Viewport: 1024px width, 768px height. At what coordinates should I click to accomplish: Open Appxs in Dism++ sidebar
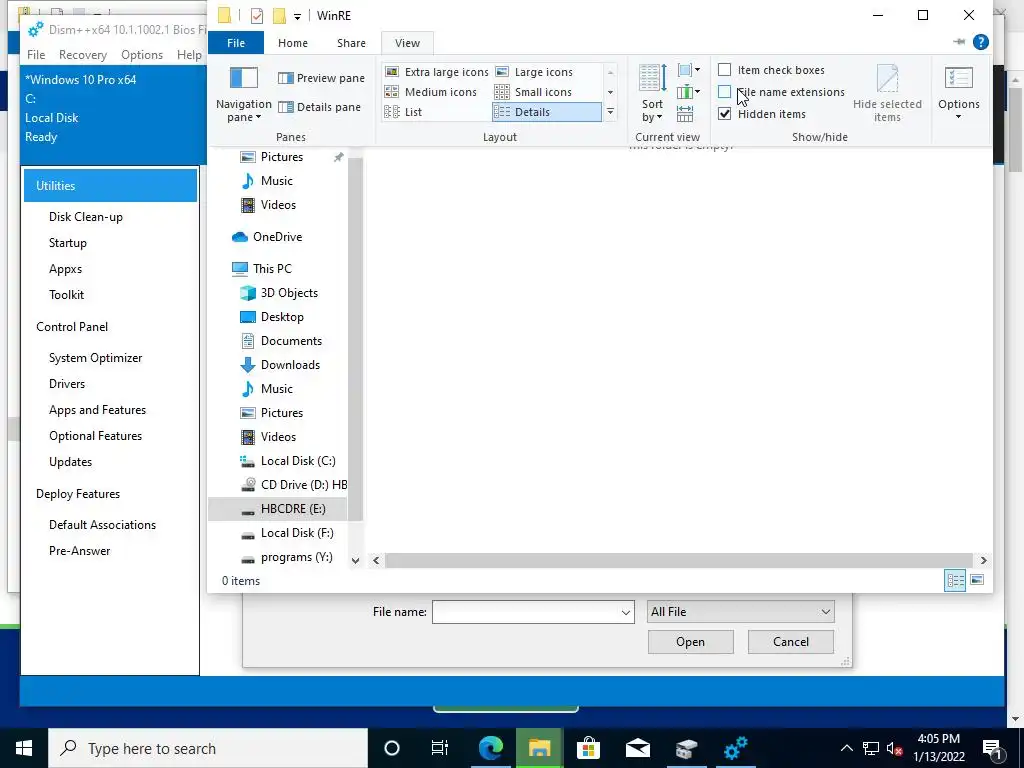pyautogui.click(x=65, y=269)
